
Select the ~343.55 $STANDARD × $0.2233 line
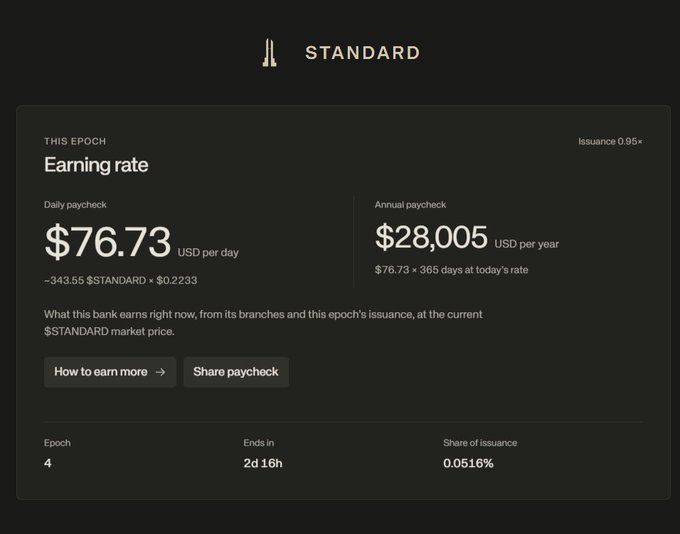click(x=121, y=280)
